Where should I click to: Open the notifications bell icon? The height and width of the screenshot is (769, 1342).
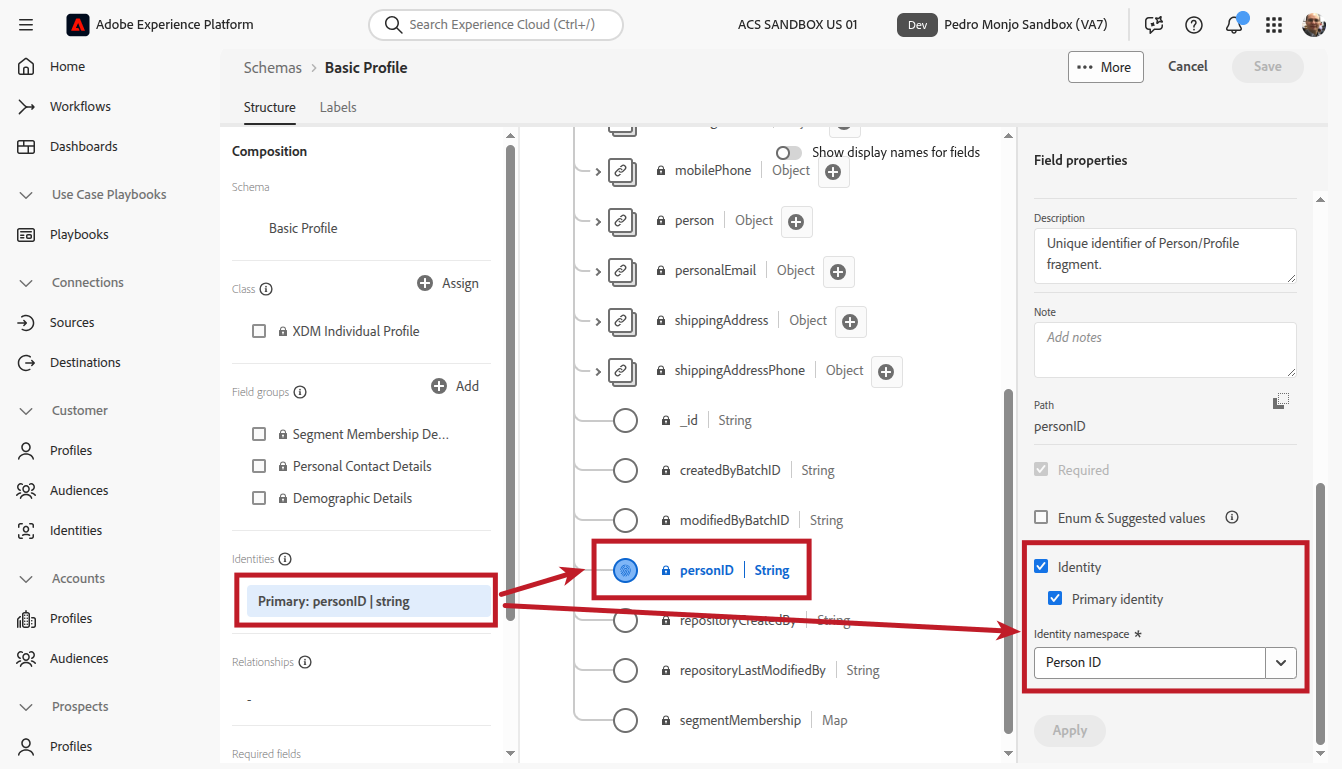coord(1233,25)
